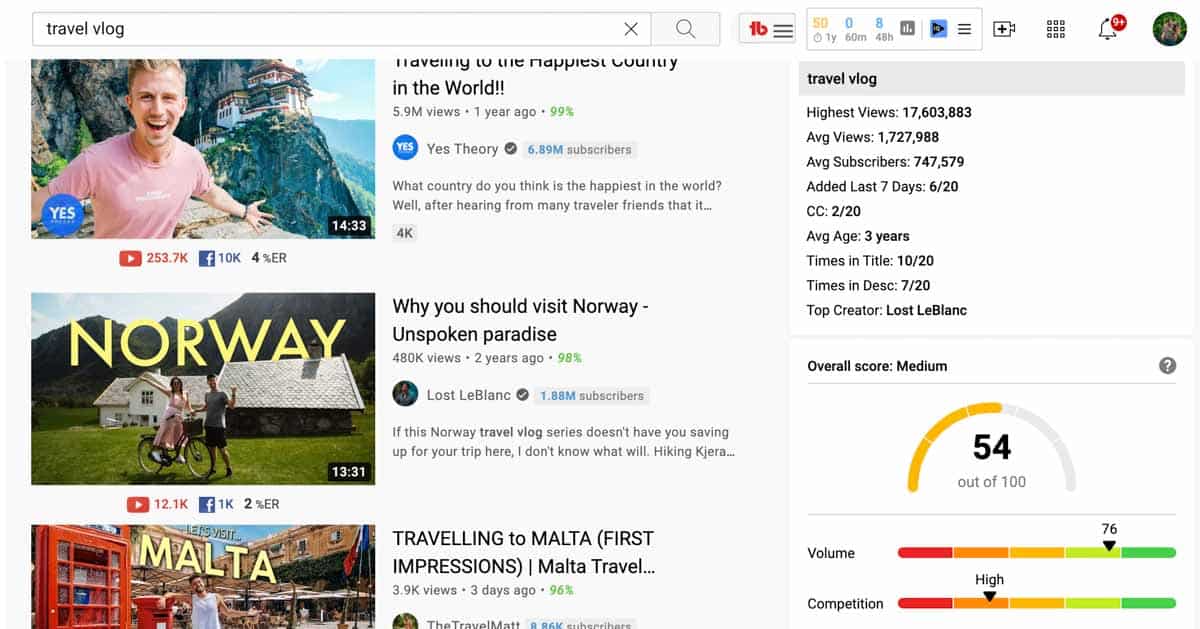Screen dimensions: 1200x629
Task: Click the Volume bar marker at 76
Action: [x=1109, y=546]
